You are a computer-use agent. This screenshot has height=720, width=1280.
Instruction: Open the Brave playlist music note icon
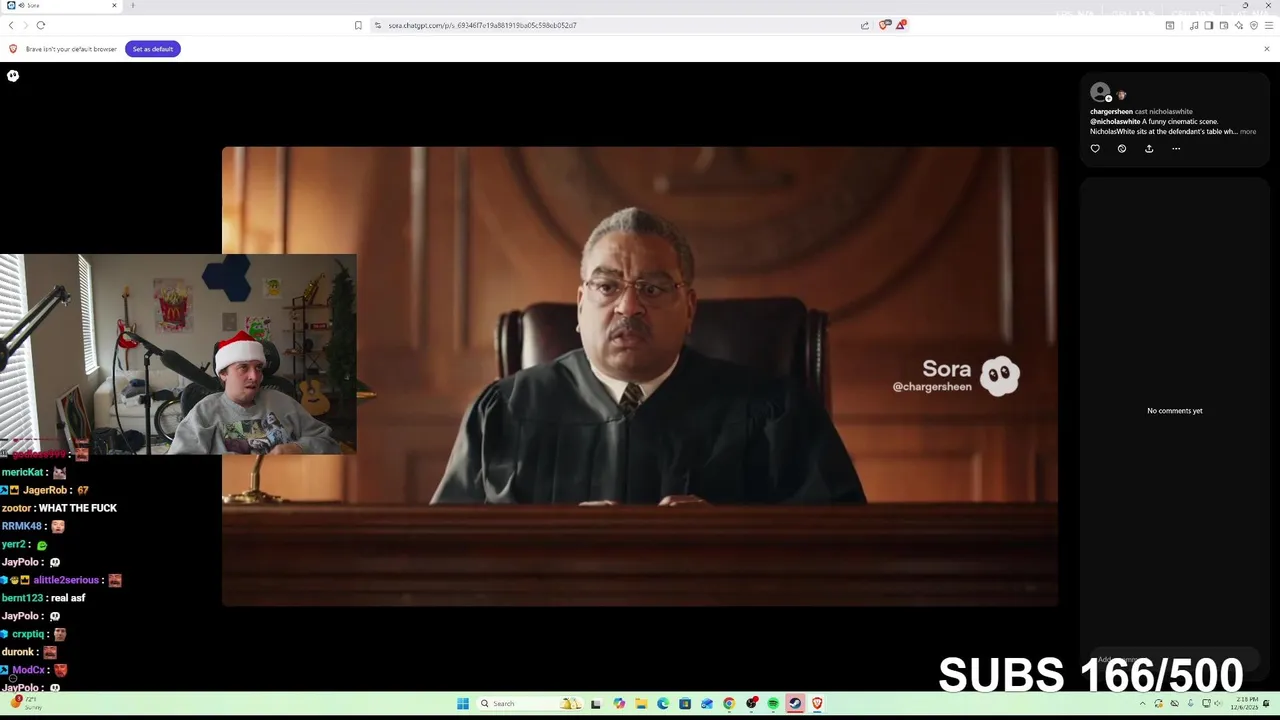pyautogui.click(x=1194, y=25)
